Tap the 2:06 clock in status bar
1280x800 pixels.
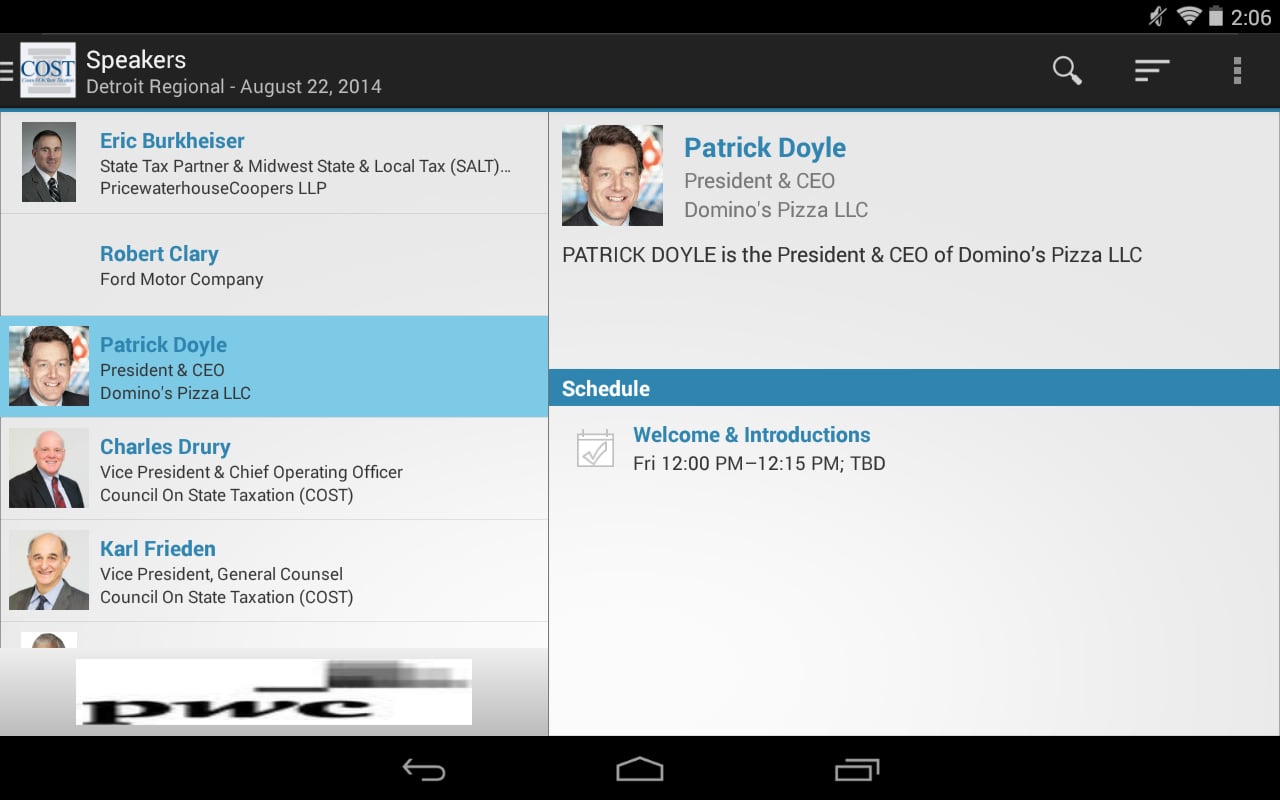[1251, 17]
